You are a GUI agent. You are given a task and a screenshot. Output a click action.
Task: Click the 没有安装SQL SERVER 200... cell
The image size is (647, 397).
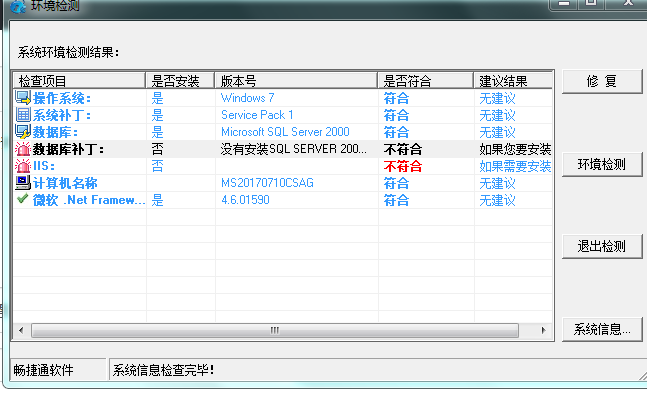[x=293, y=149]
